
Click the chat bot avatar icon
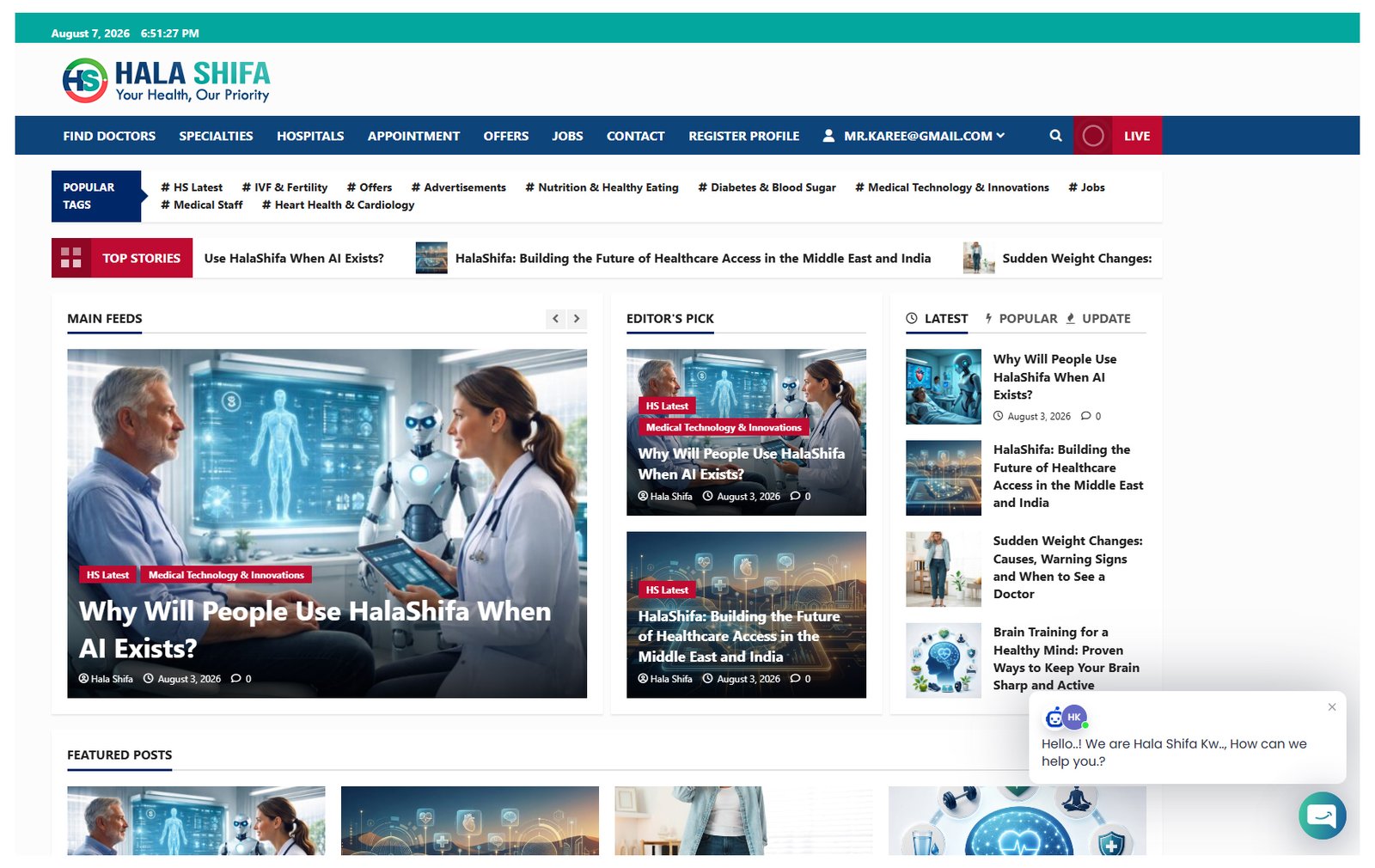(x=1054, y=718)
